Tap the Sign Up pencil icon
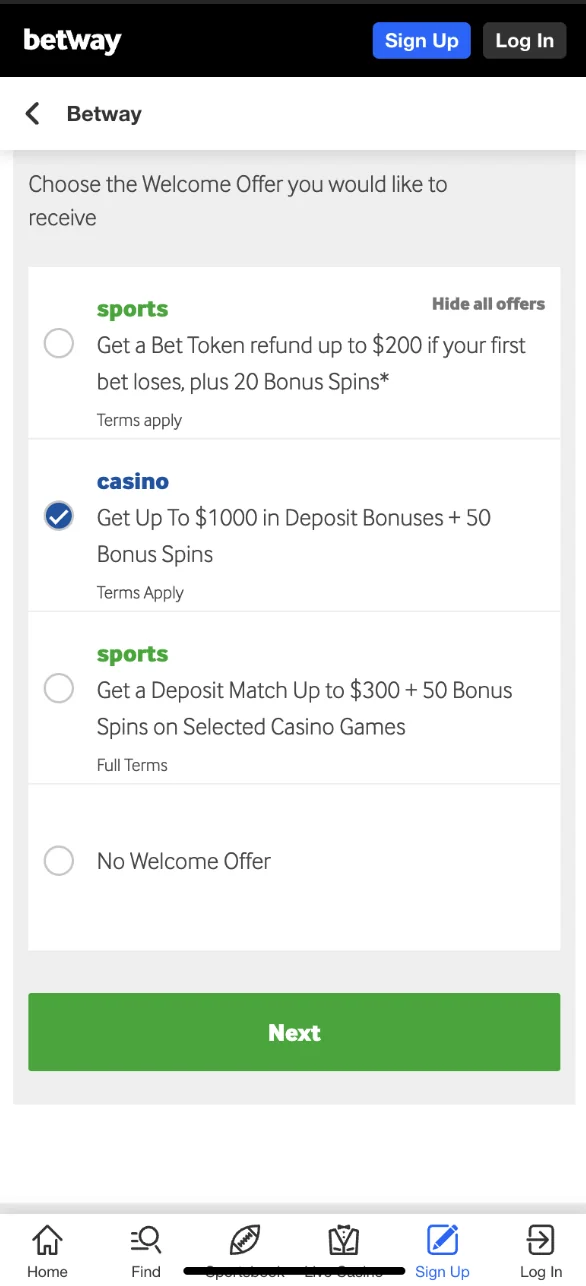 coord(442,1239)
